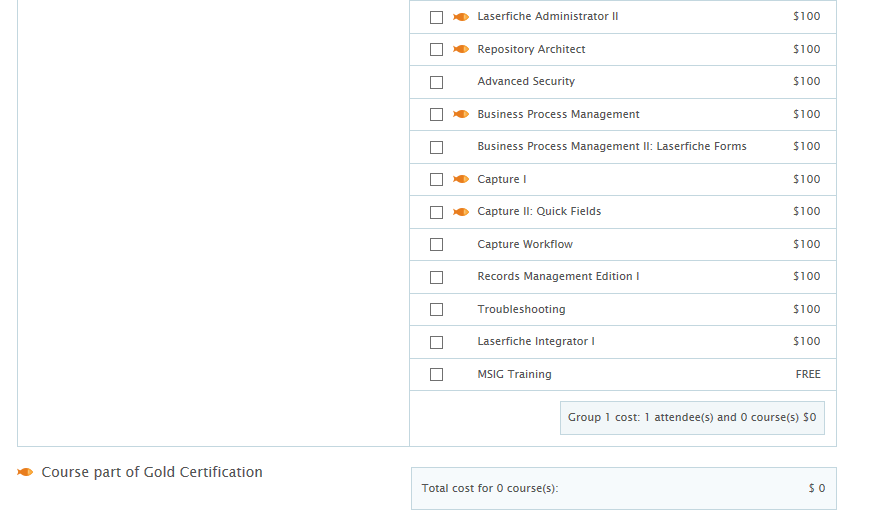Click the Total cost for 0 course(s) text
This screenshot has height=516, width=881.
tap(490, 488)
